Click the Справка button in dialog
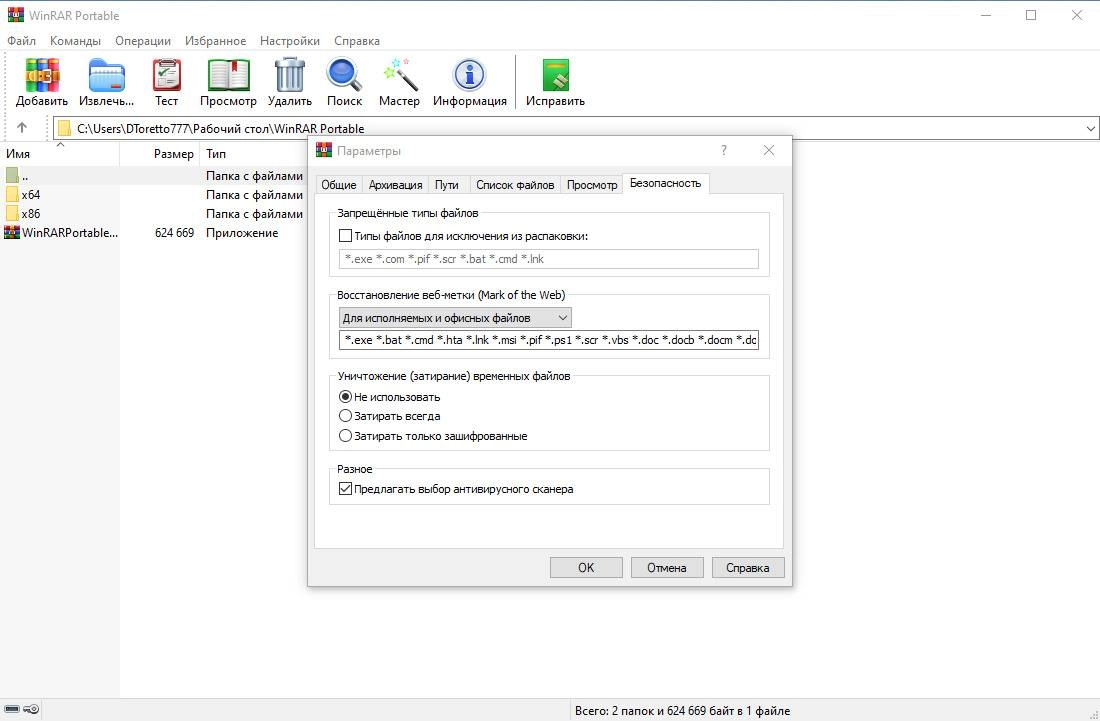Screen dimensions: 1100x721 coord(748,567)
